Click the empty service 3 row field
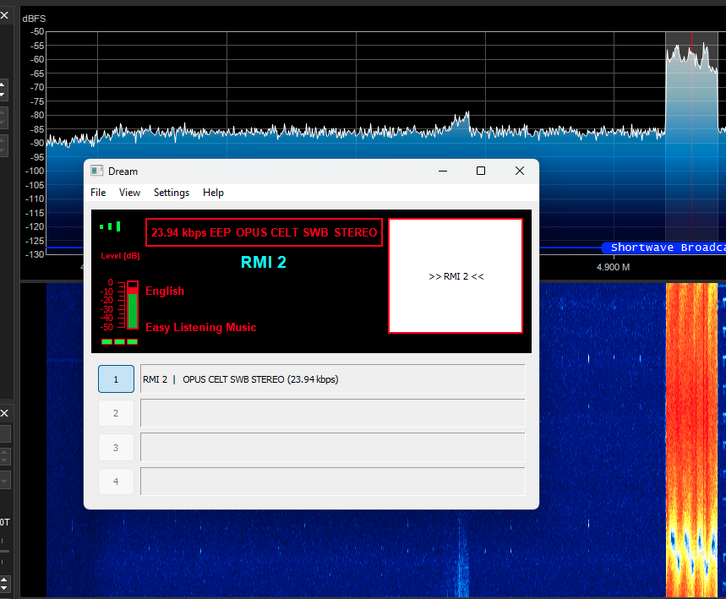Viewport: 726px width, 599px height. click(332, 448)
